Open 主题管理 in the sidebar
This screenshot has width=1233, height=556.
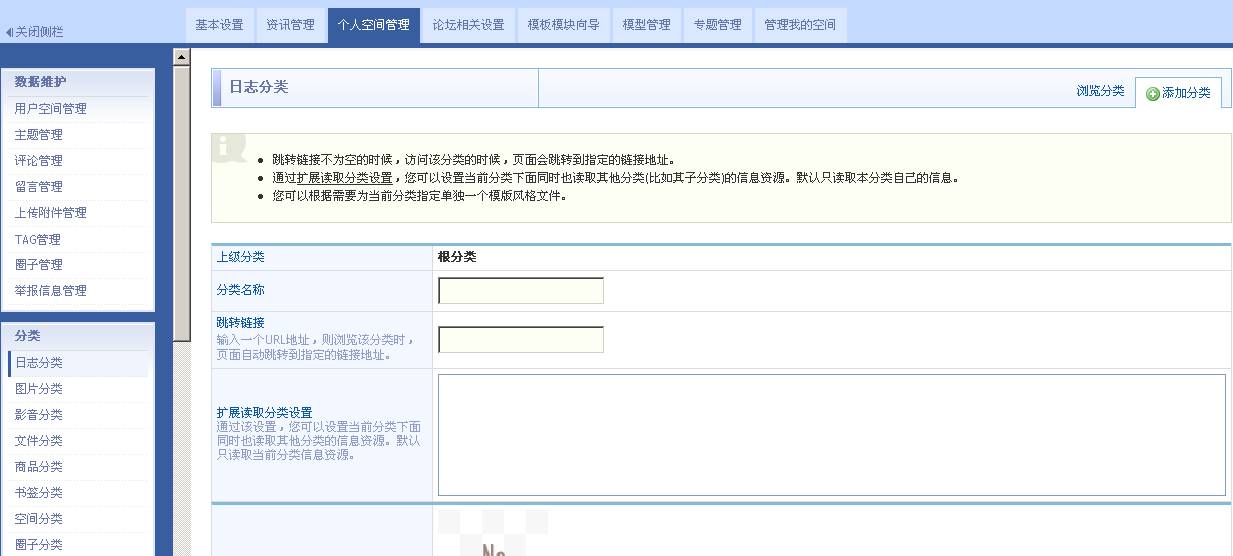(39, 135)
